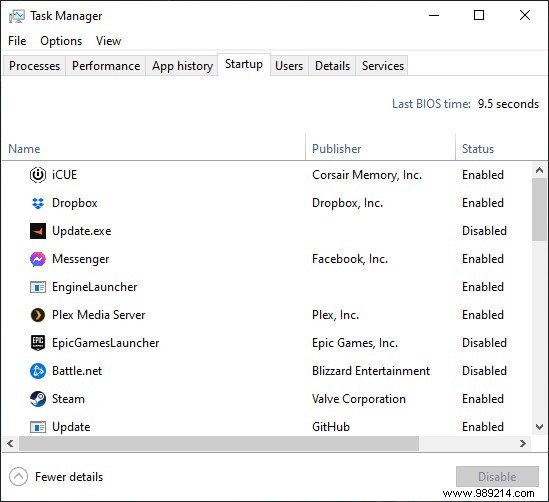Click the Epic Games, Inc. publisher cell
Image resolution: width=549 pixels, height=502 pixels.
(x=355, y=343)
